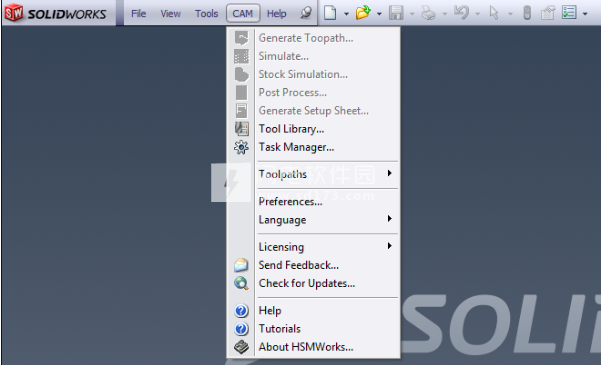This screenshot has height=365, width=602.
Task: Click the pushpin icon beside Help menu
Action: pyautogui.click(x=306, y=13)
